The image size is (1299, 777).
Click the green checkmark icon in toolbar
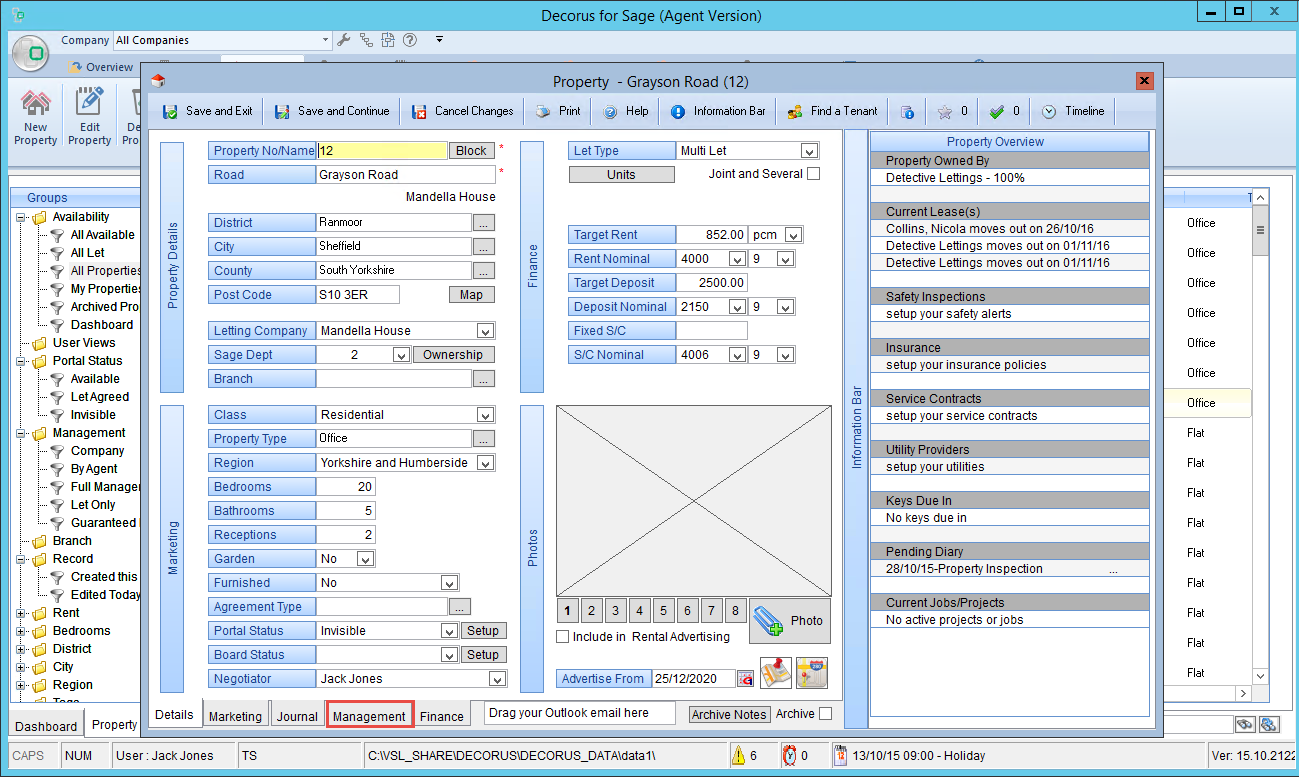[996, 112]
